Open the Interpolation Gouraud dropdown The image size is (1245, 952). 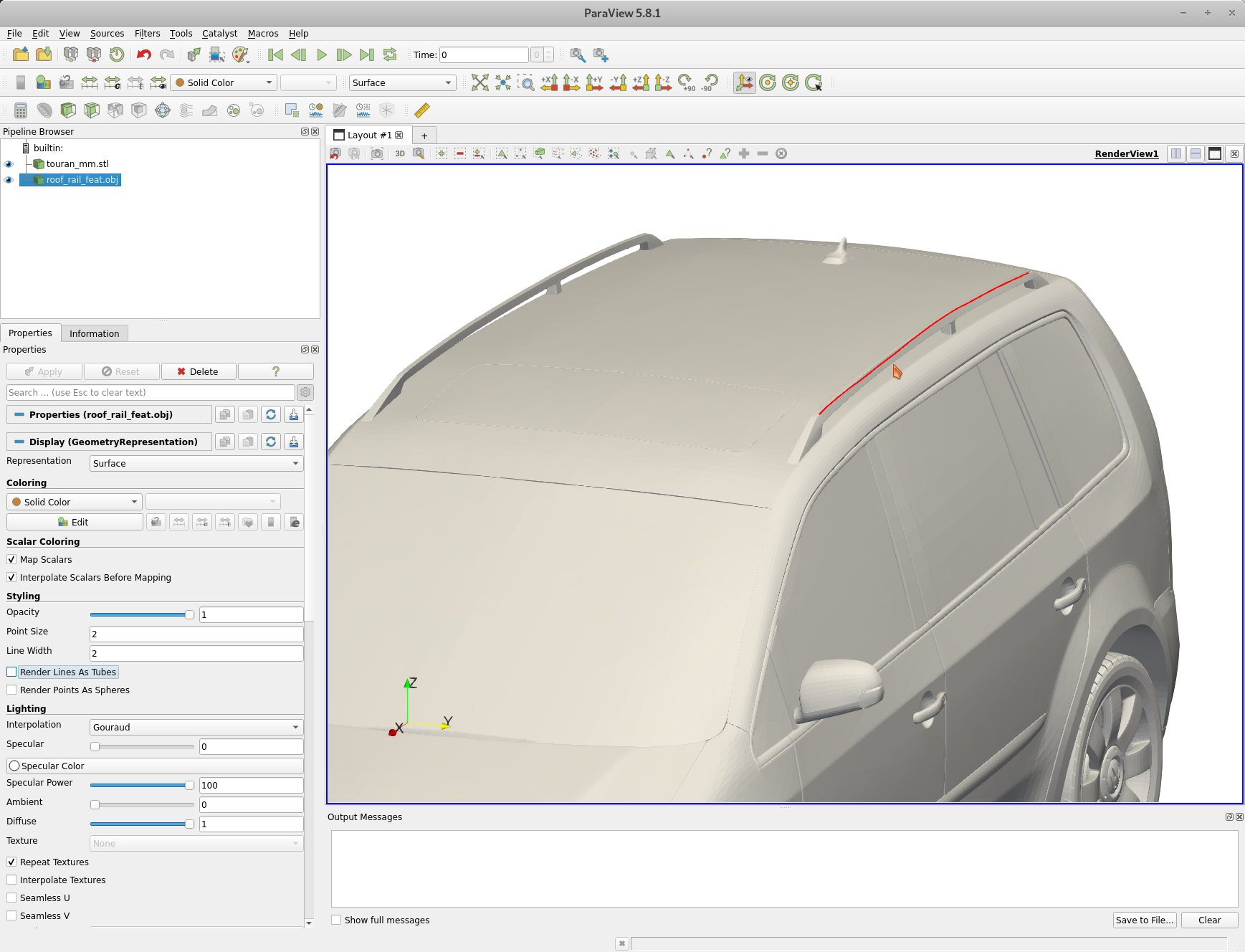point(196,727)
